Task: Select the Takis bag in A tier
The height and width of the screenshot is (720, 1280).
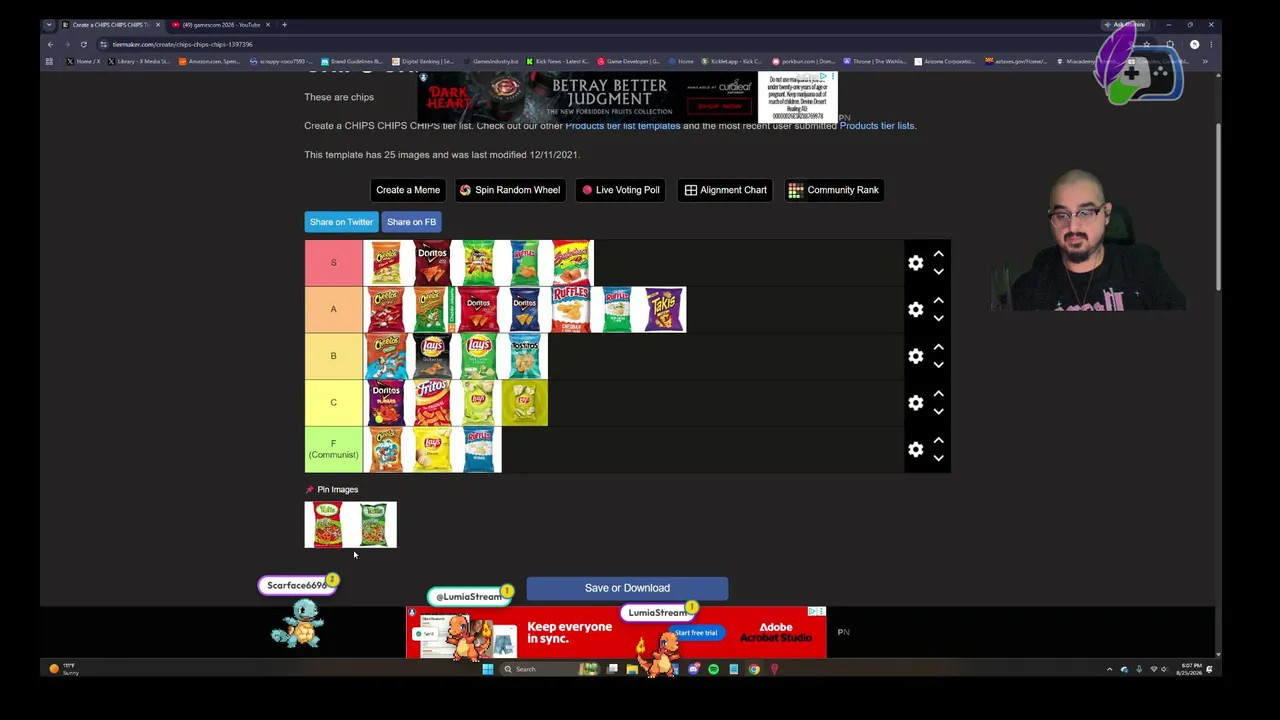Action: (x=663, y=310)
